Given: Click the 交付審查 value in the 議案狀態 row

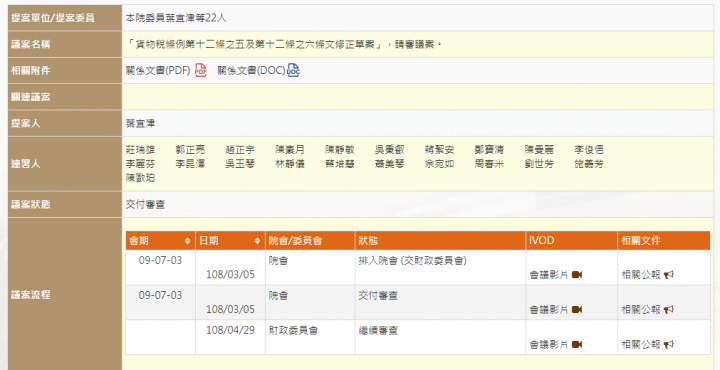Looking at the screenshot, I should pyautogui.click(x=146, y=204).
